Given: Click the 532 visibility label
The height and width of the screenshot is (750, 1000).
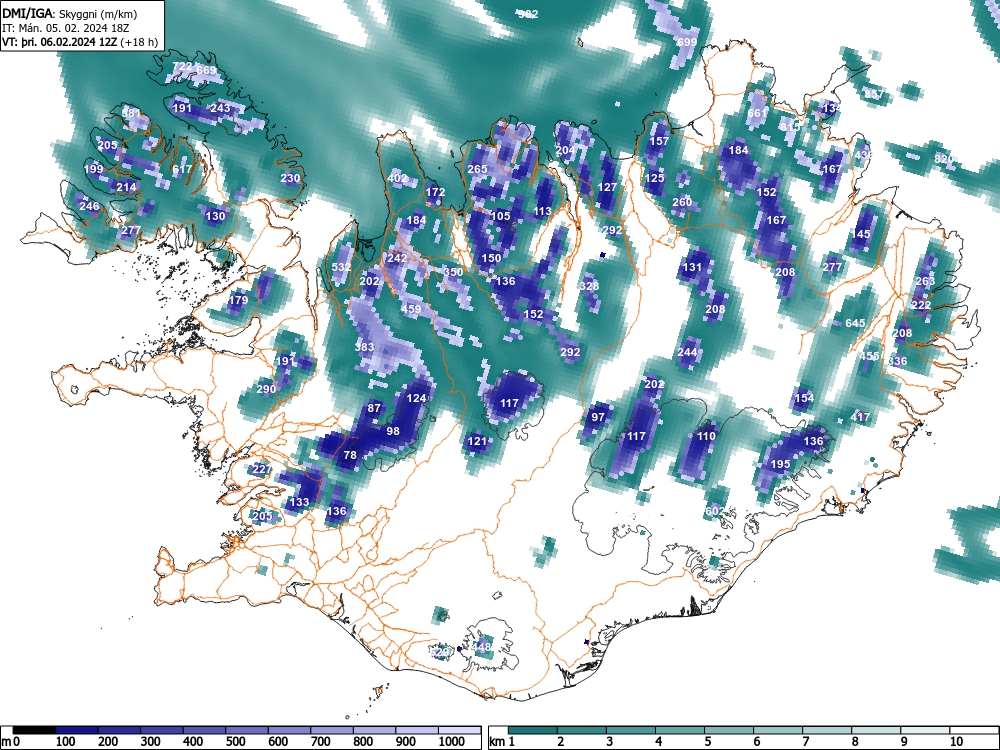Looking at the screenshot, I should pos(341,267).
